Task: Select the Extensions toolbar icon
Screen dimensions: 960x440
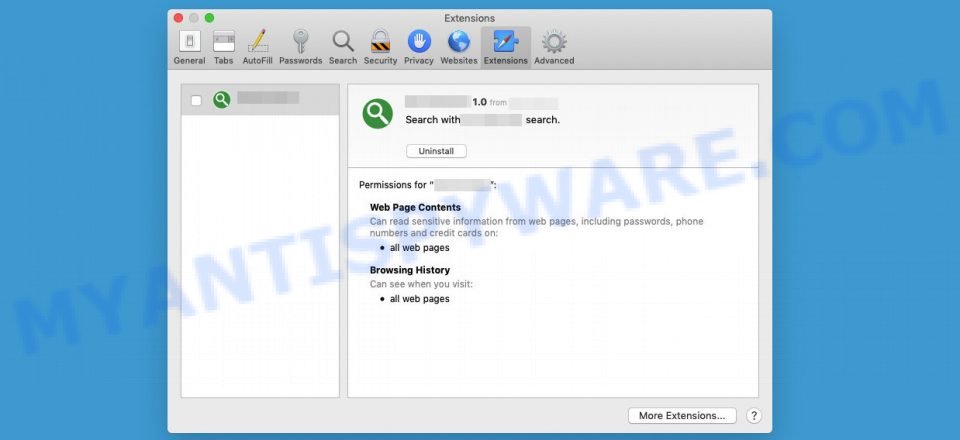Action: click(x=506, y=48)
